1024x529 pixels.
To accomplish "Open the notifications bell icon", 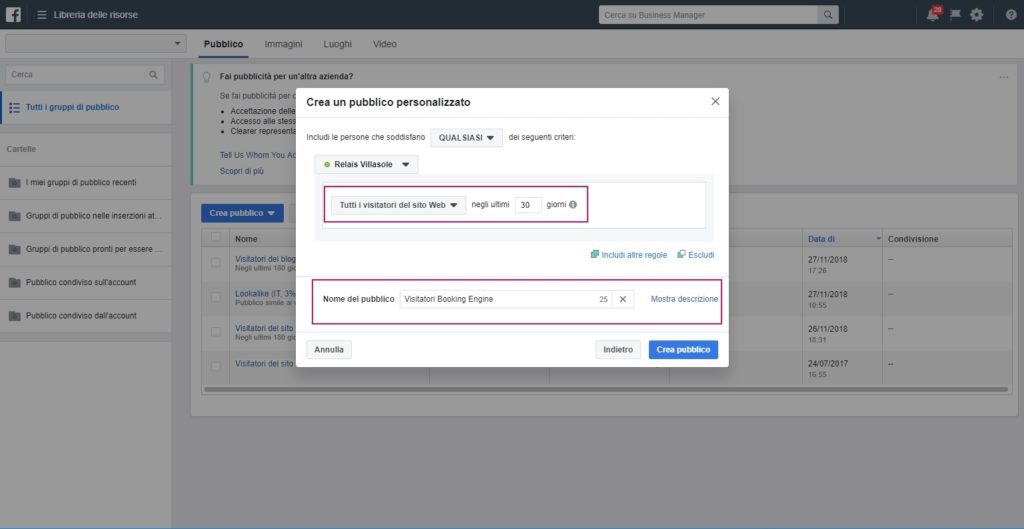I will [x=933, y=14].
